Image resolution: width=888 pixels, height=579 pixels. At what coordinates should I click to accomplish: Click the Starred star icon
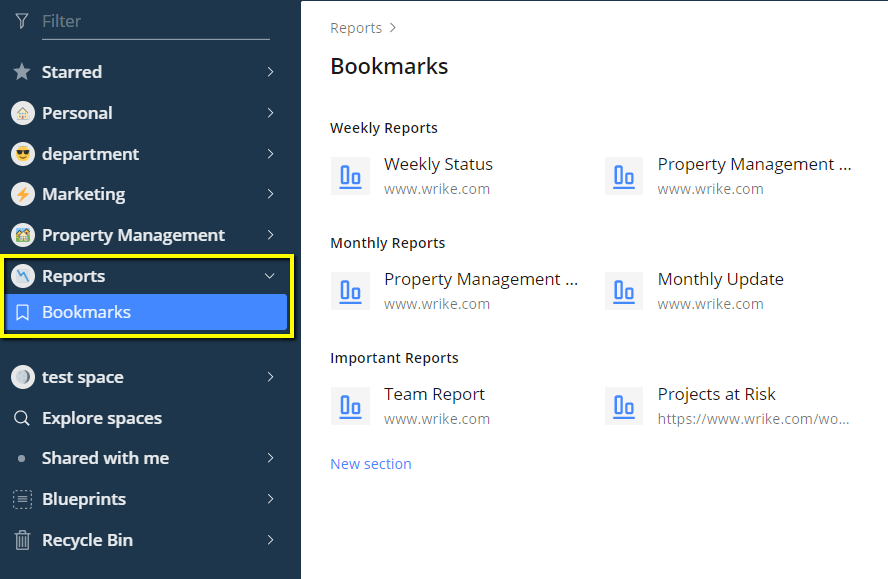click(x=22, y=72)
